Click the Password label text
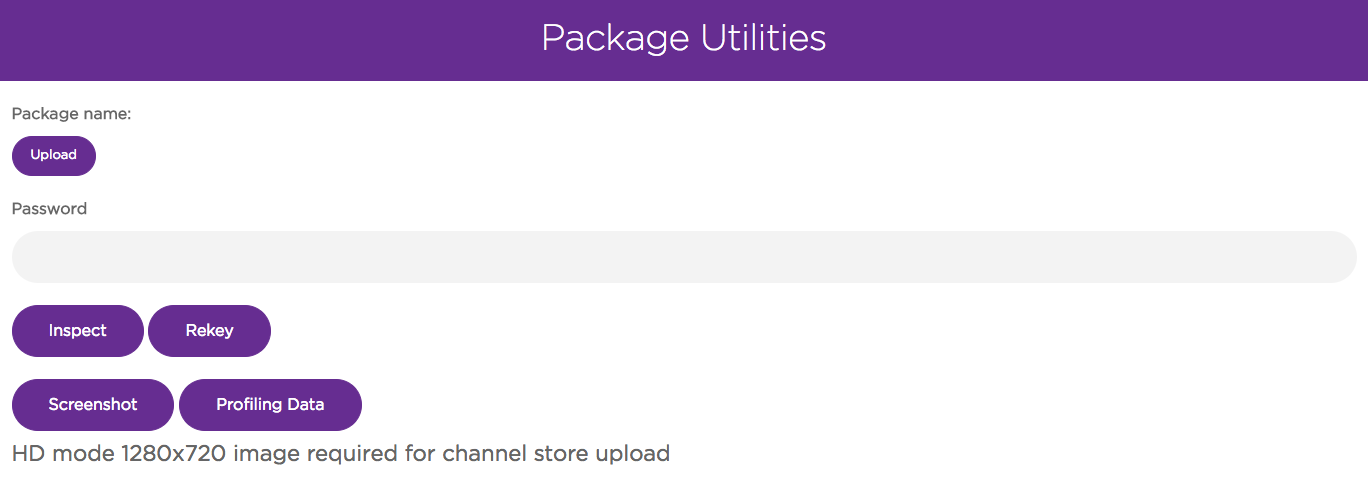 50,209
